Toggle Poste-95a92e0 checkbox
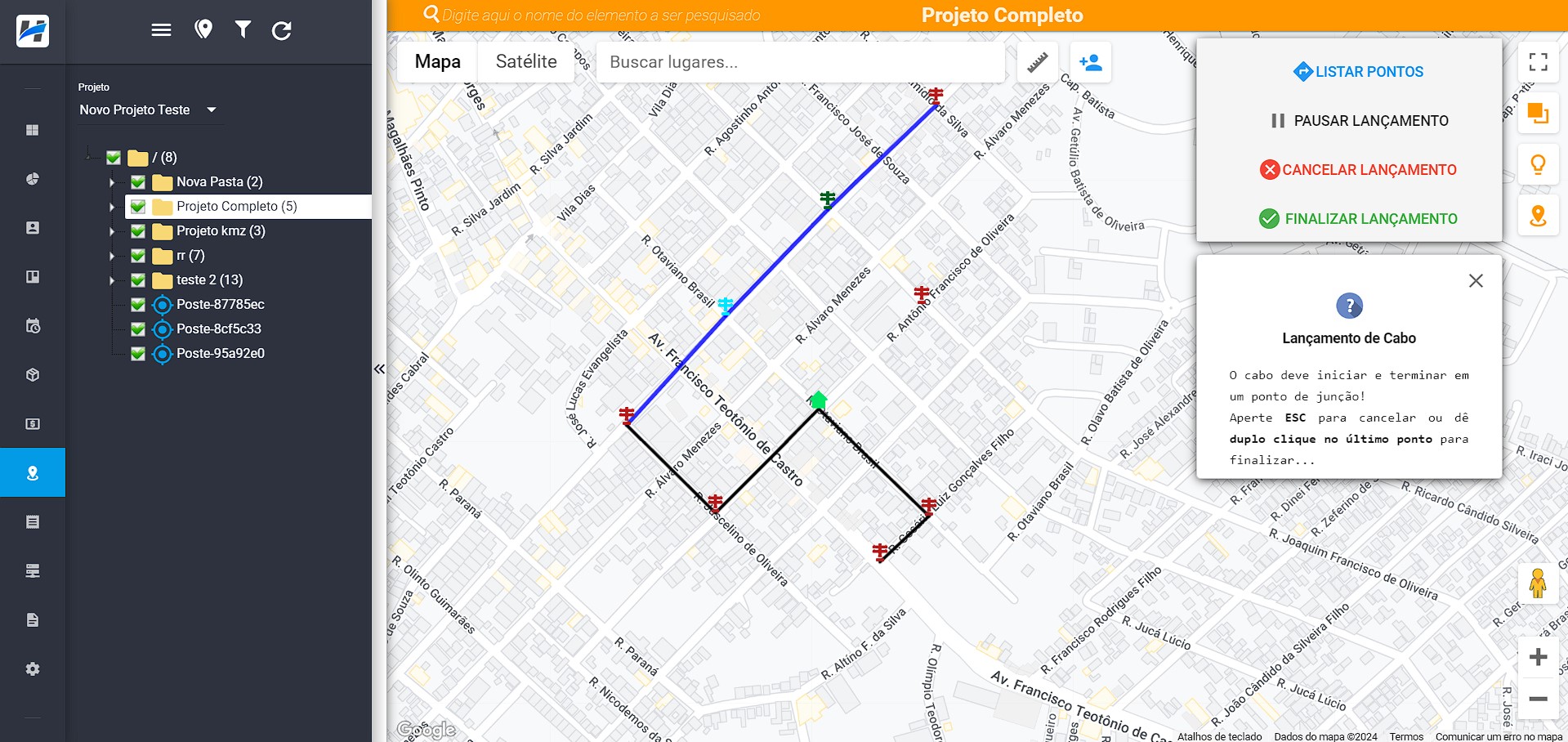 (x=138, y=354)
